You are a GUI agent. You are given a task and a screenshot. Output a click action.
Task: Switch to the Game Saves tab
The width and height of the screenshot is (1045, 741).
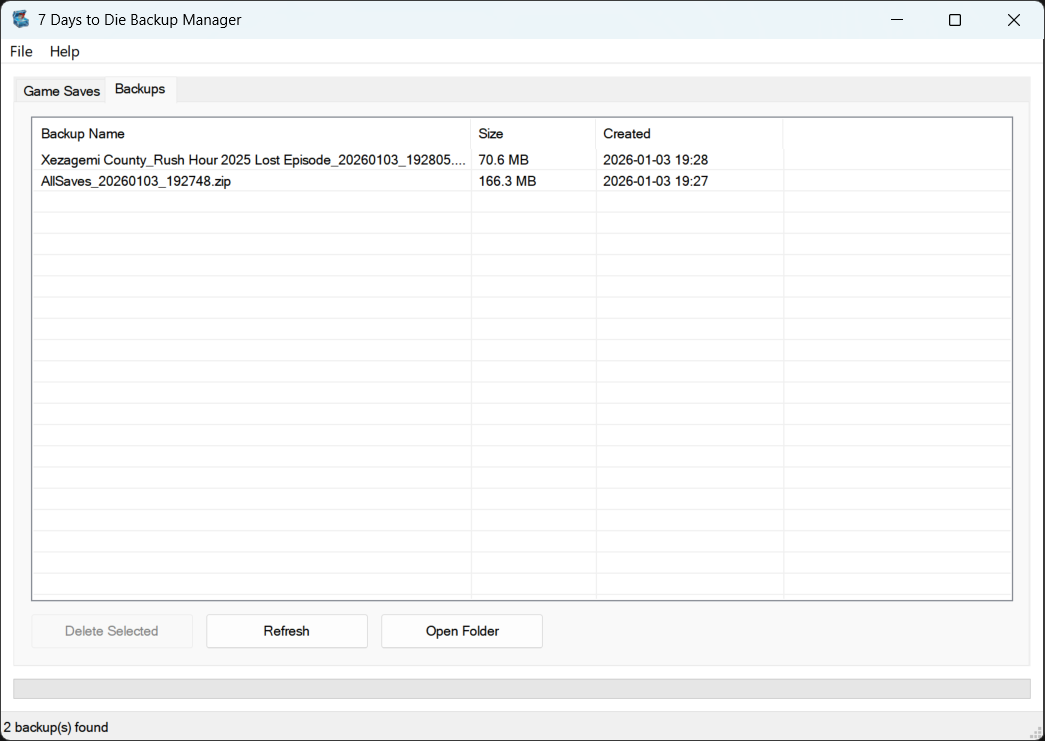pos(62,91)
